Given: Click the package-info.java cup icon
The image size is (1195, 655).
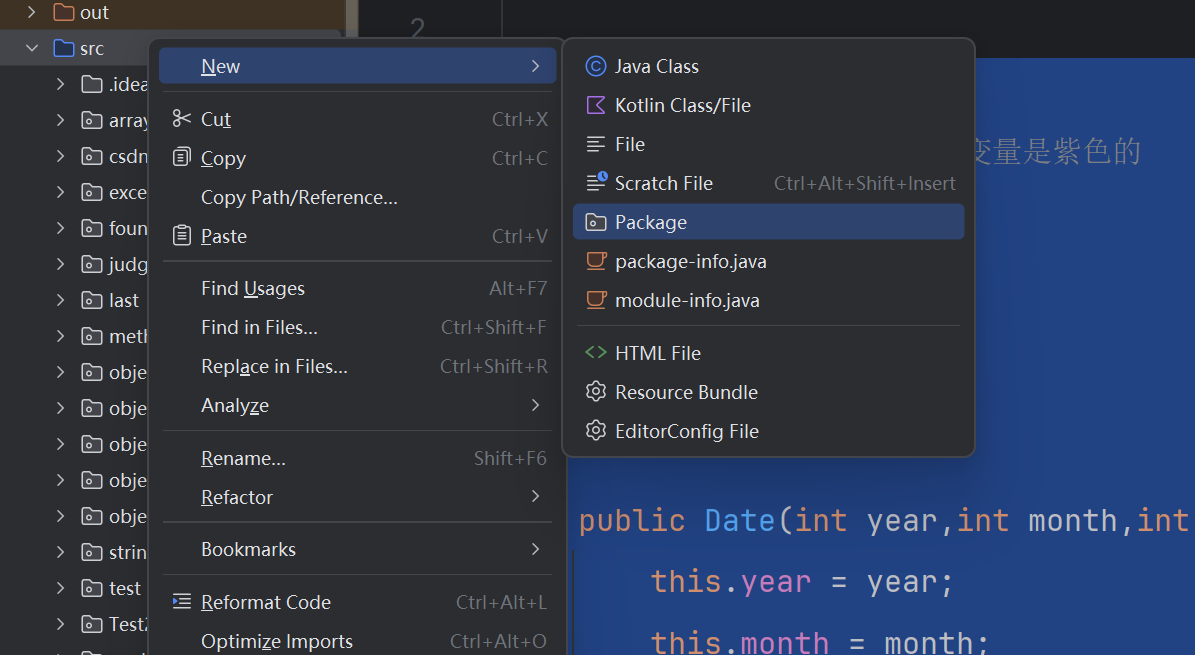Looking at the screenshot, I should [596, 261].
